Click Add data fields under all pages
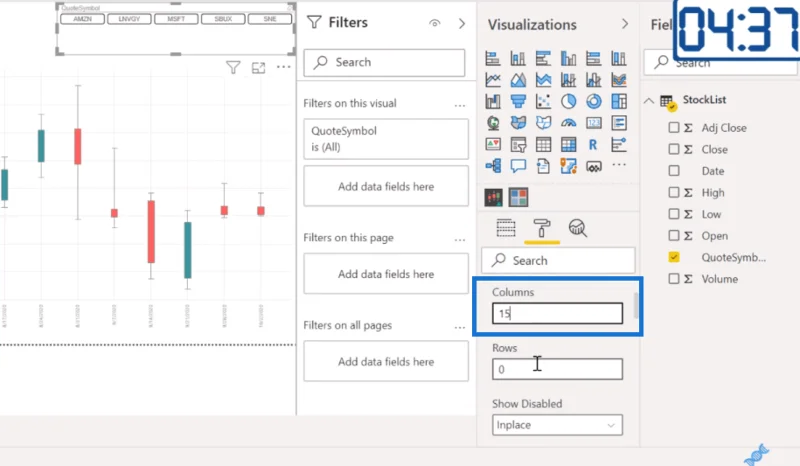The height and width of the screenshot is (466, 800). pos(386,361)
